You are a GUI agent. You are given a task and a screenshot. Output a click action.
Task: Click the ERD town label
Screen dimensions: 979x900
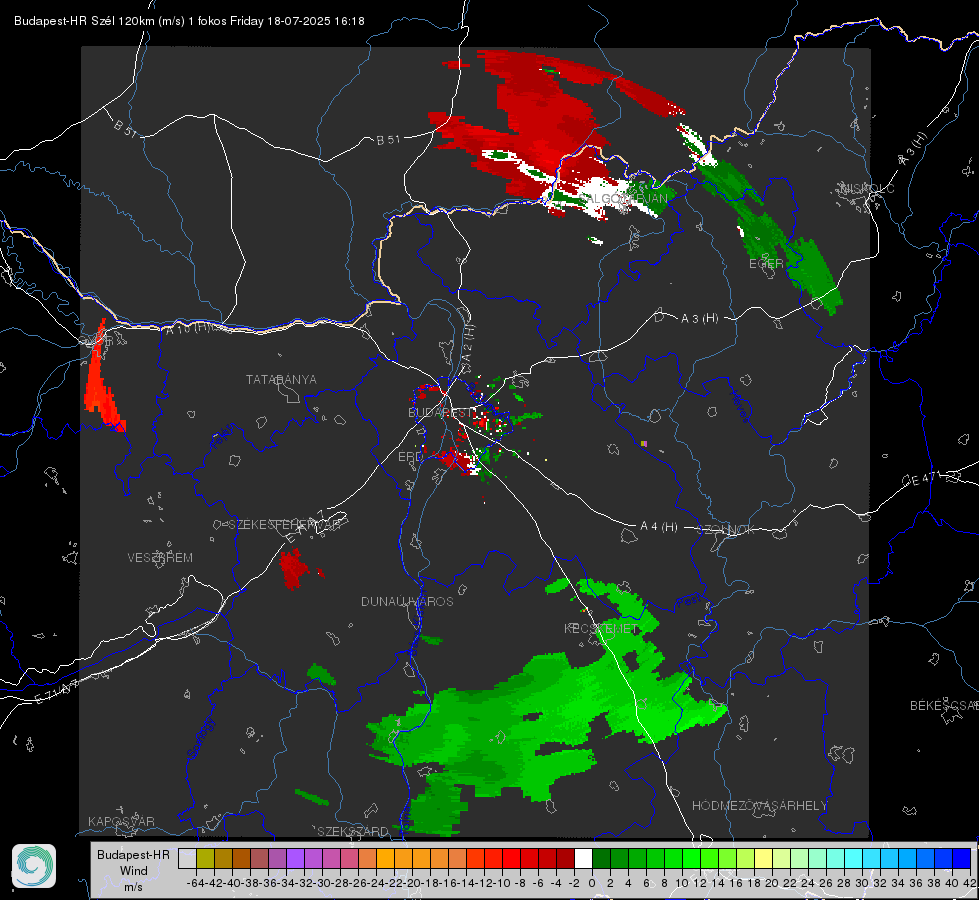coord(410,457)
